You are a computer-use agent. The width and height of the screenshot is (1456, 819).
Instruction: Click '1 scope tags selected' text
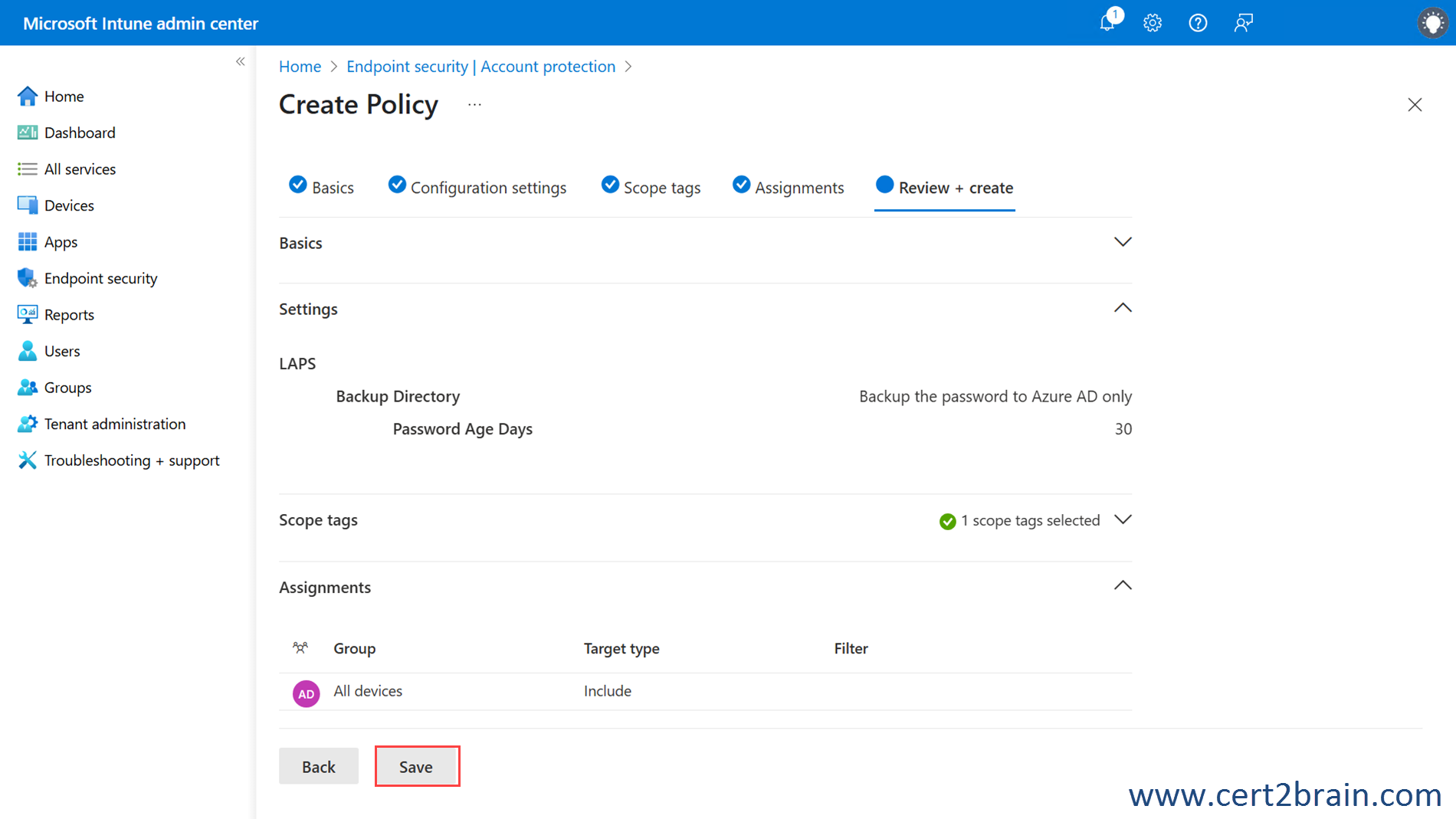coord(1031,520)
